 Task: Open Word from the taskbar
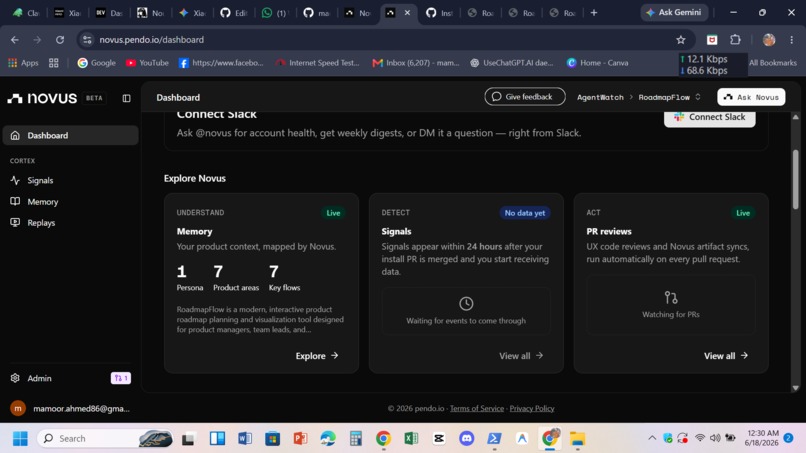(245, 439)
